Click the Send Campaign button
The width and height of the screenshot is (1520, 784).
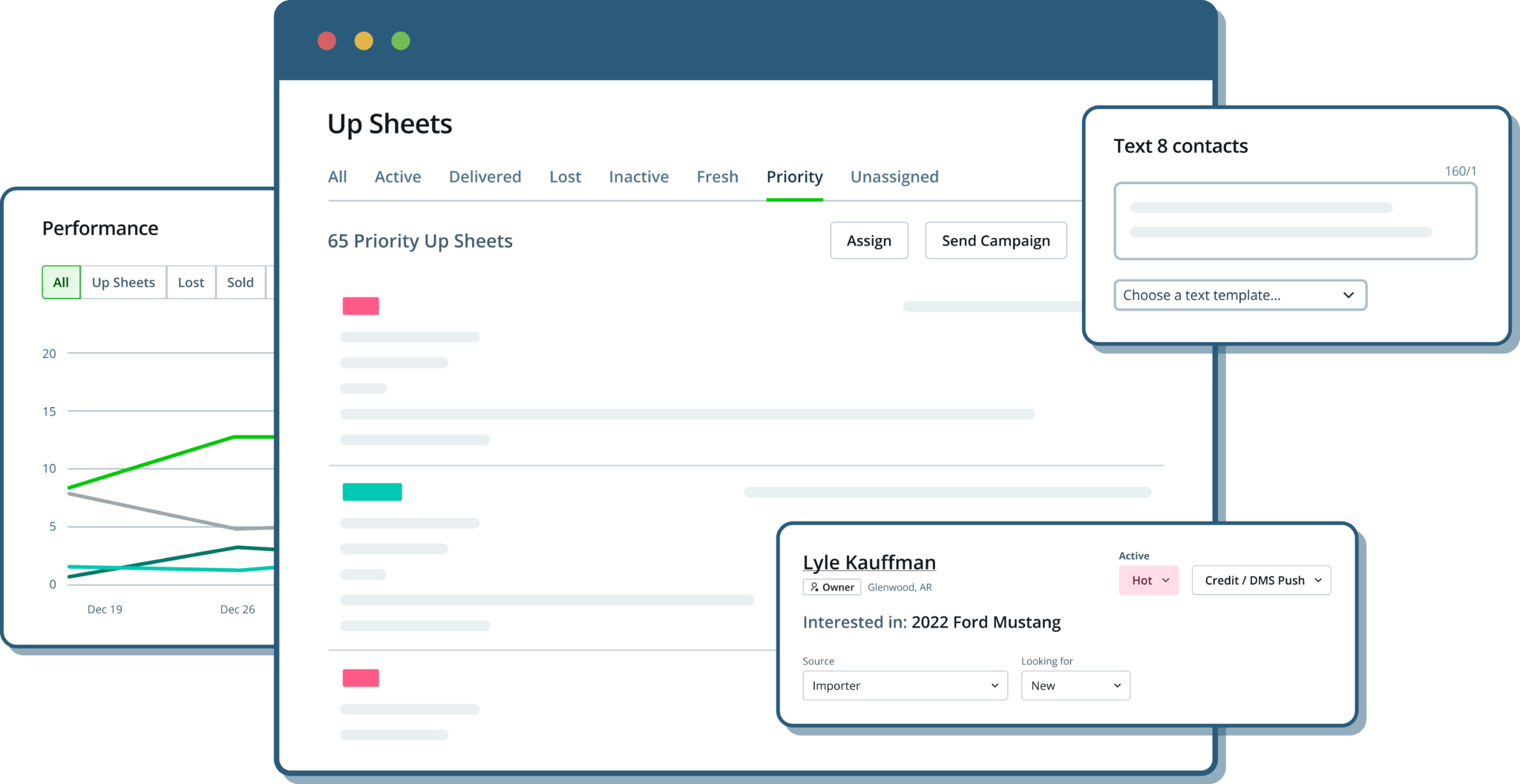[996, 240]
